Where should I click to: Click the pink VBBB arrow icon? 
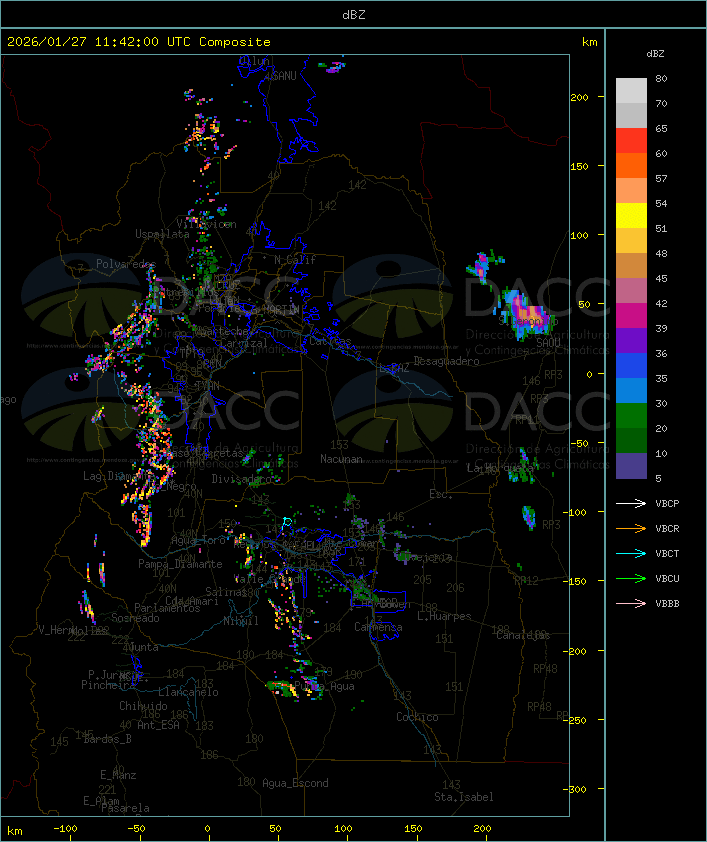(x=631, y=604)
